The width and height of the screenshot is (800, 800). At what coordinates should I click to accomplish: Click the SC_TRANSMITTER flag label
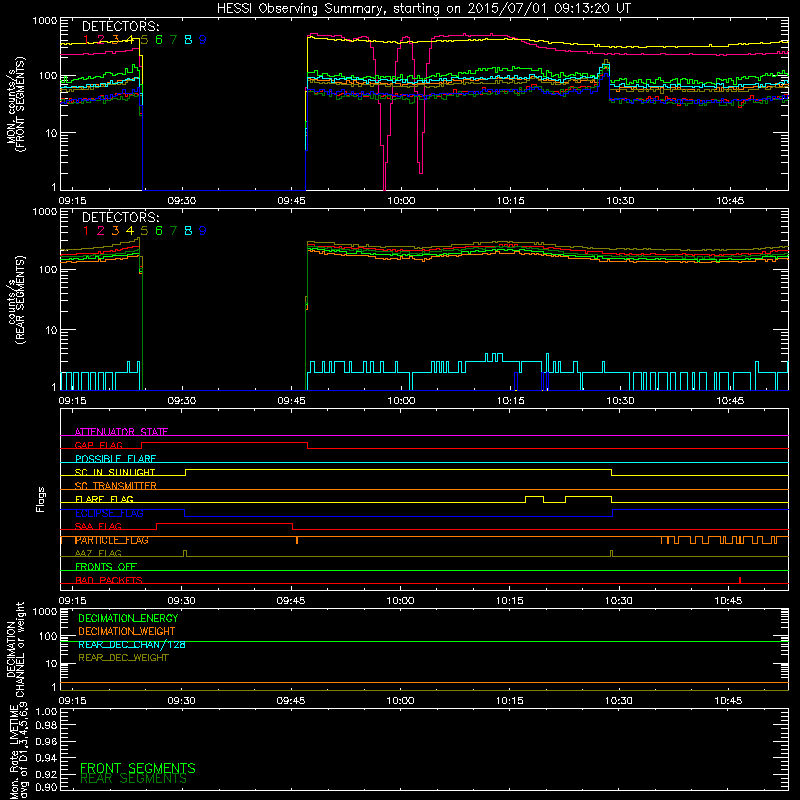pyautogui.click(x=115, y=485)
